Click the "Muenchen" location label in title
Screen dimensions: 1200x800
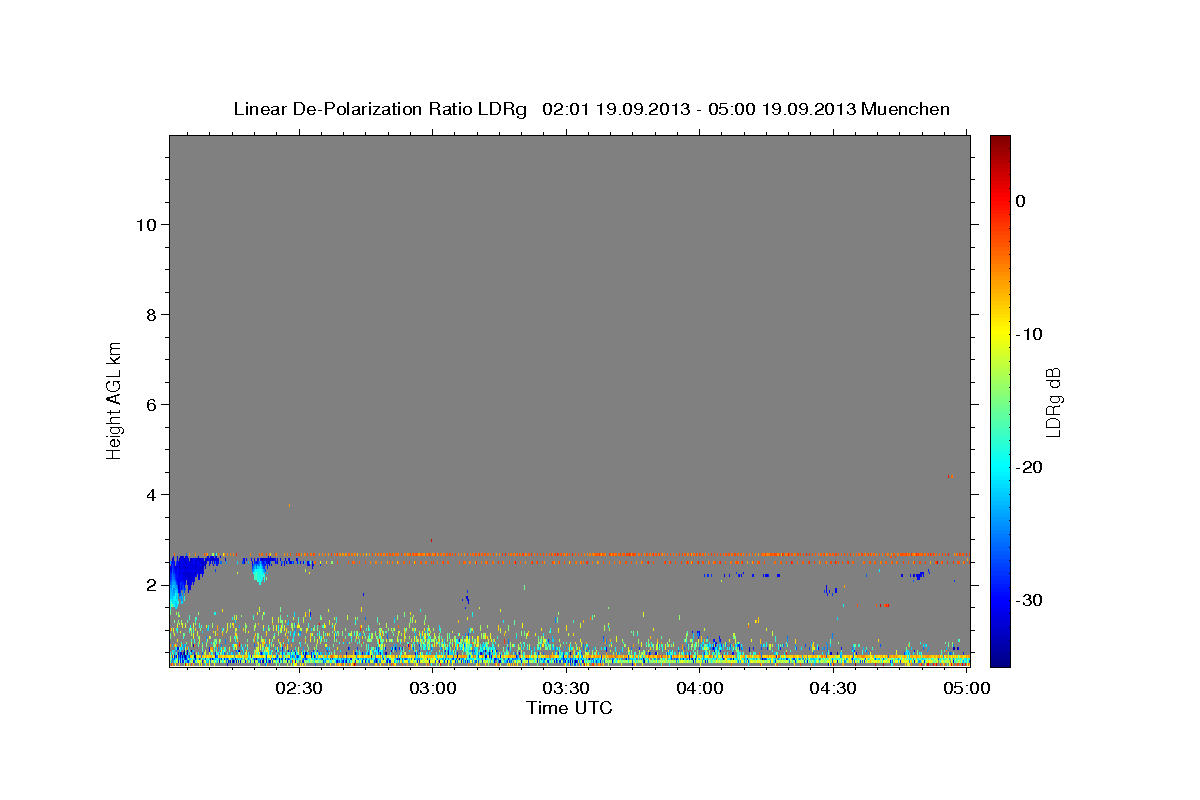click(906, 109)
